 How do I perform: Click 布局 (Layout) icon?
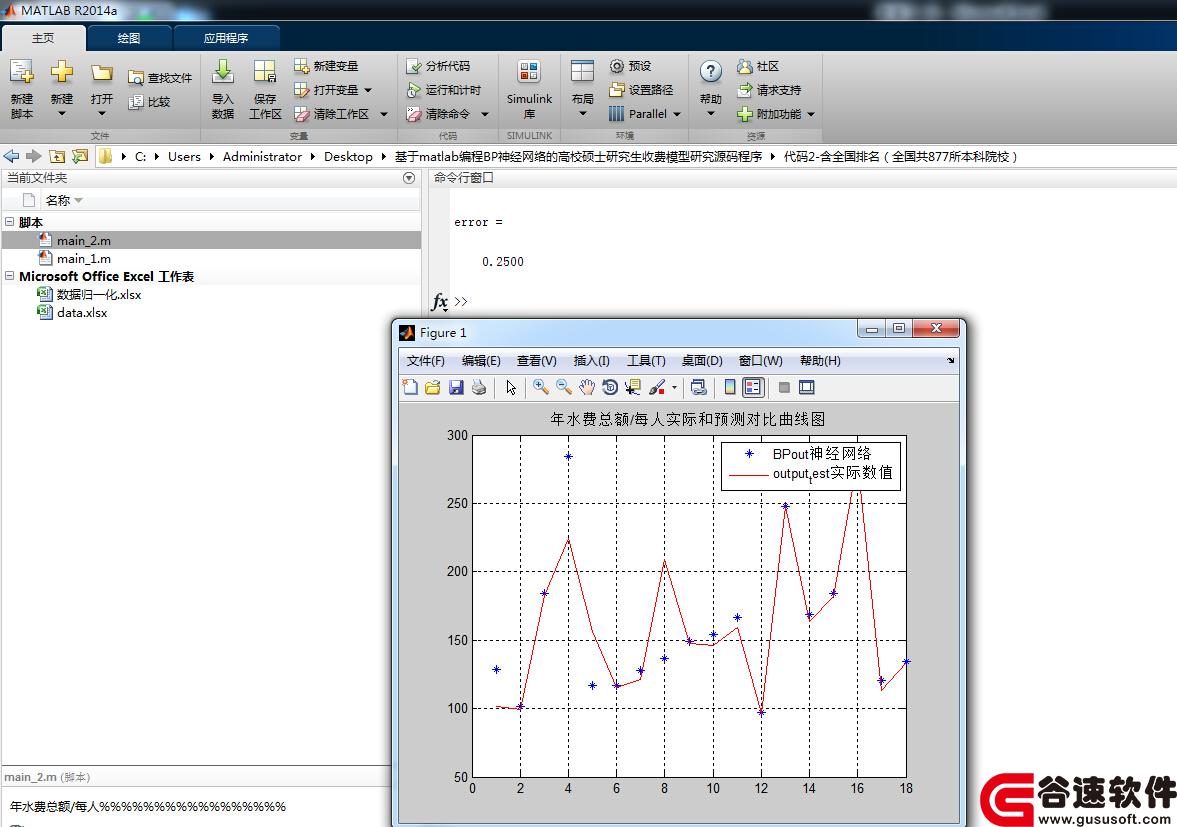pyautogui.click(x=582, y=72)
